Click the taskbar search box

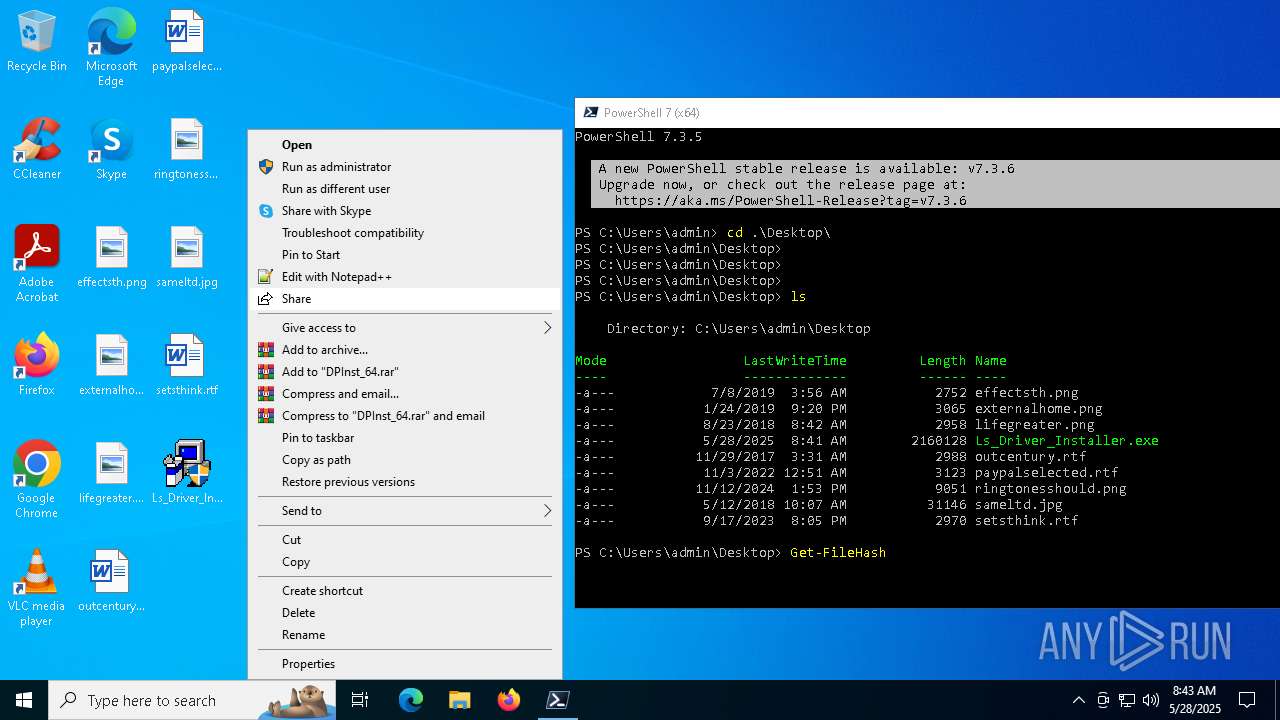pyautogui.click(x=192, y=700)
